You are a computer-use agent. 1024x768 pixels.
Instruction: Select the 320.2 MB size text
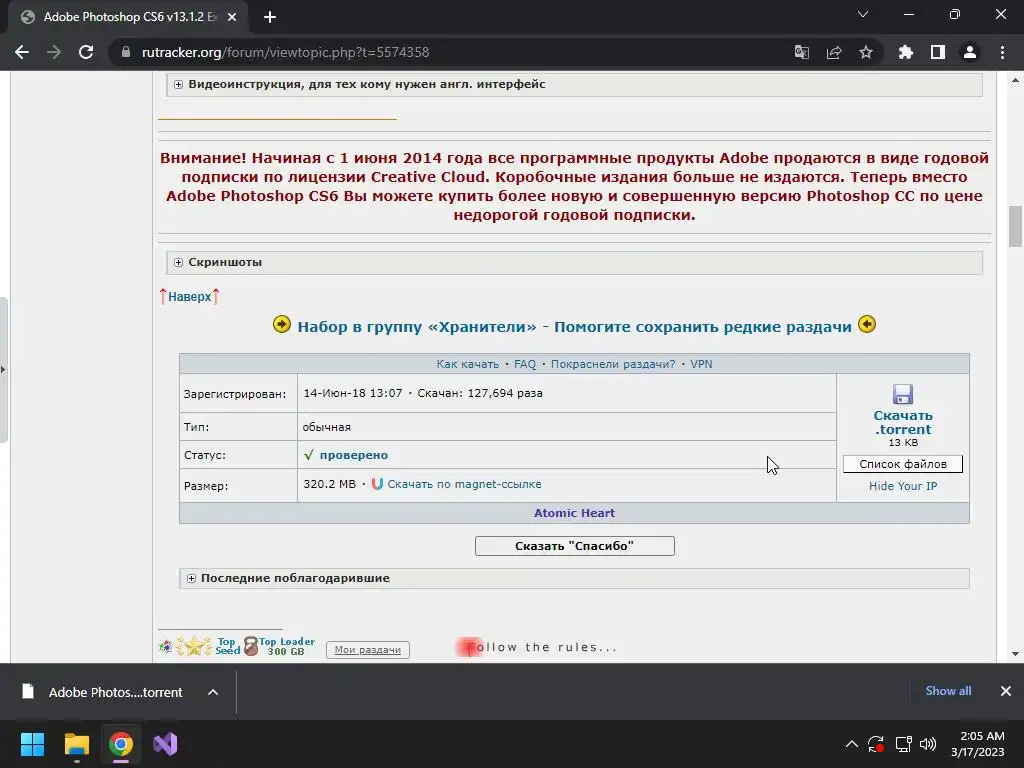(329, 485)
